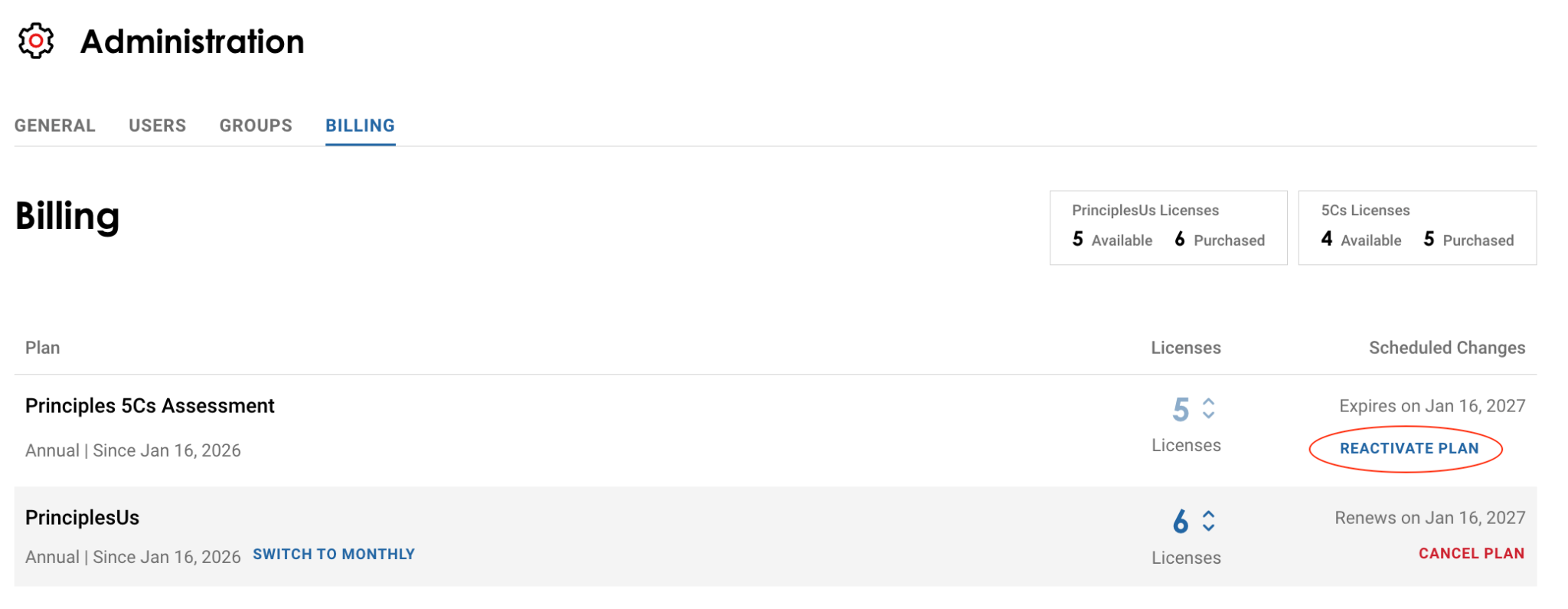
Task: Open the General tab
Action: click(x=55, y=126)
